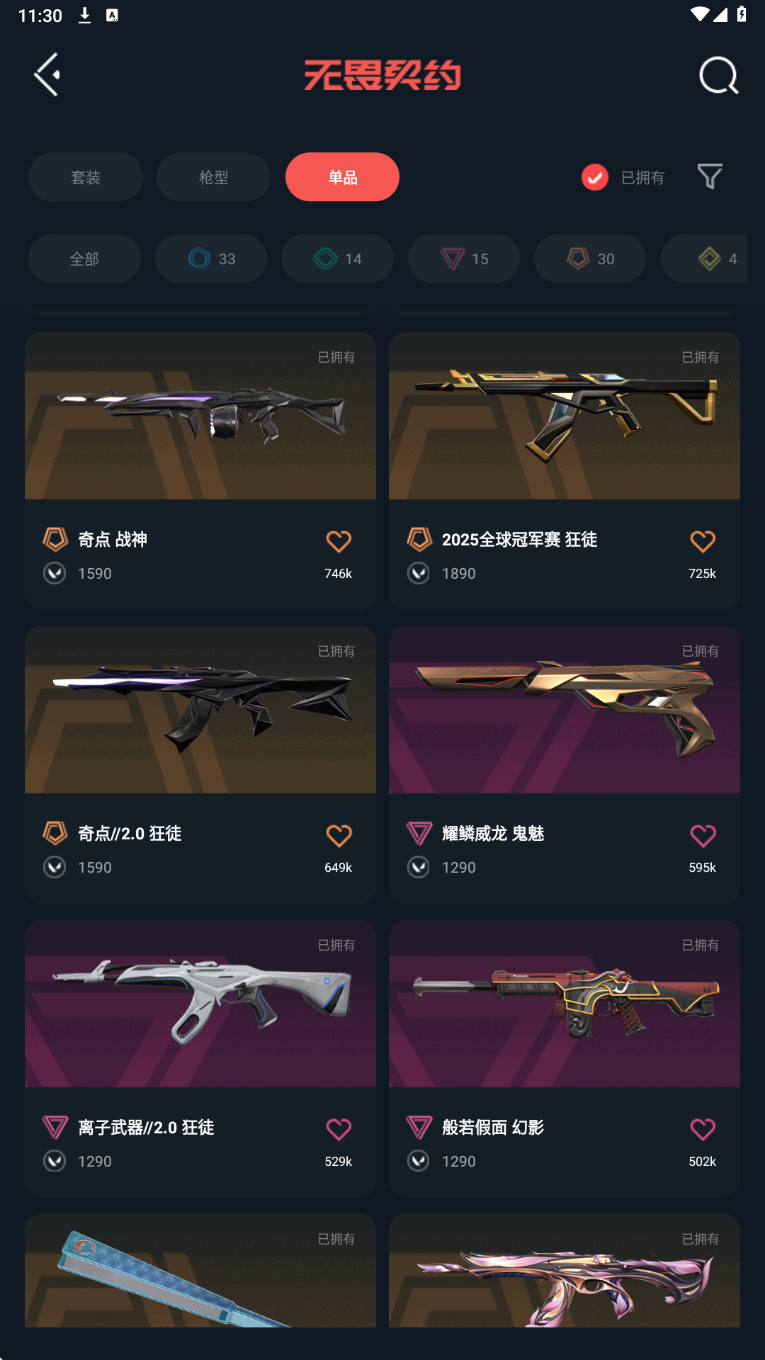Open the search magnifier icon

click(x=718, y=75)
